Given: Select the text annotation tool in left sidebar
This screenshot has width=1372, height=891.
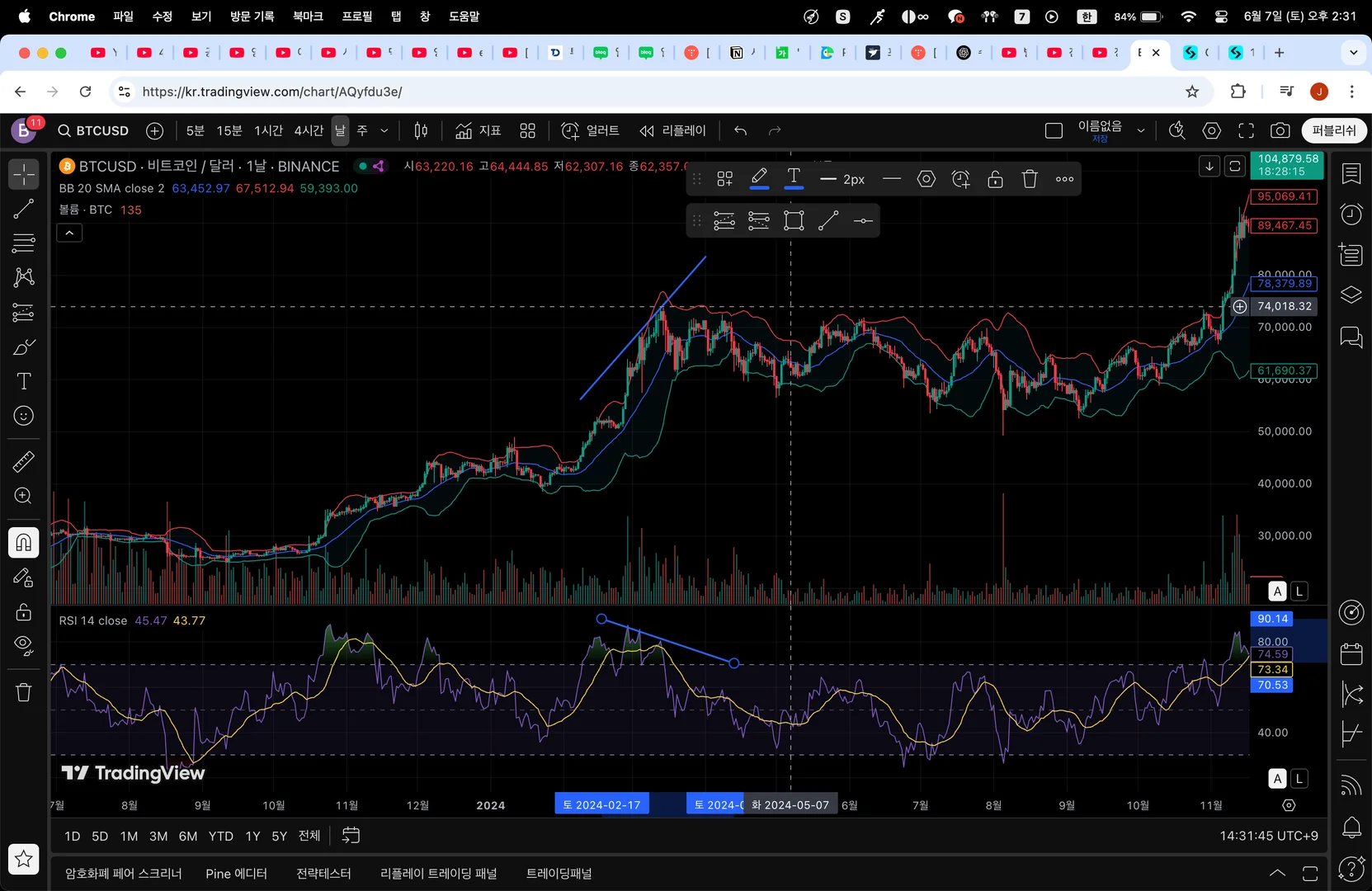Looking at the screenshot, I should [24, 381].
